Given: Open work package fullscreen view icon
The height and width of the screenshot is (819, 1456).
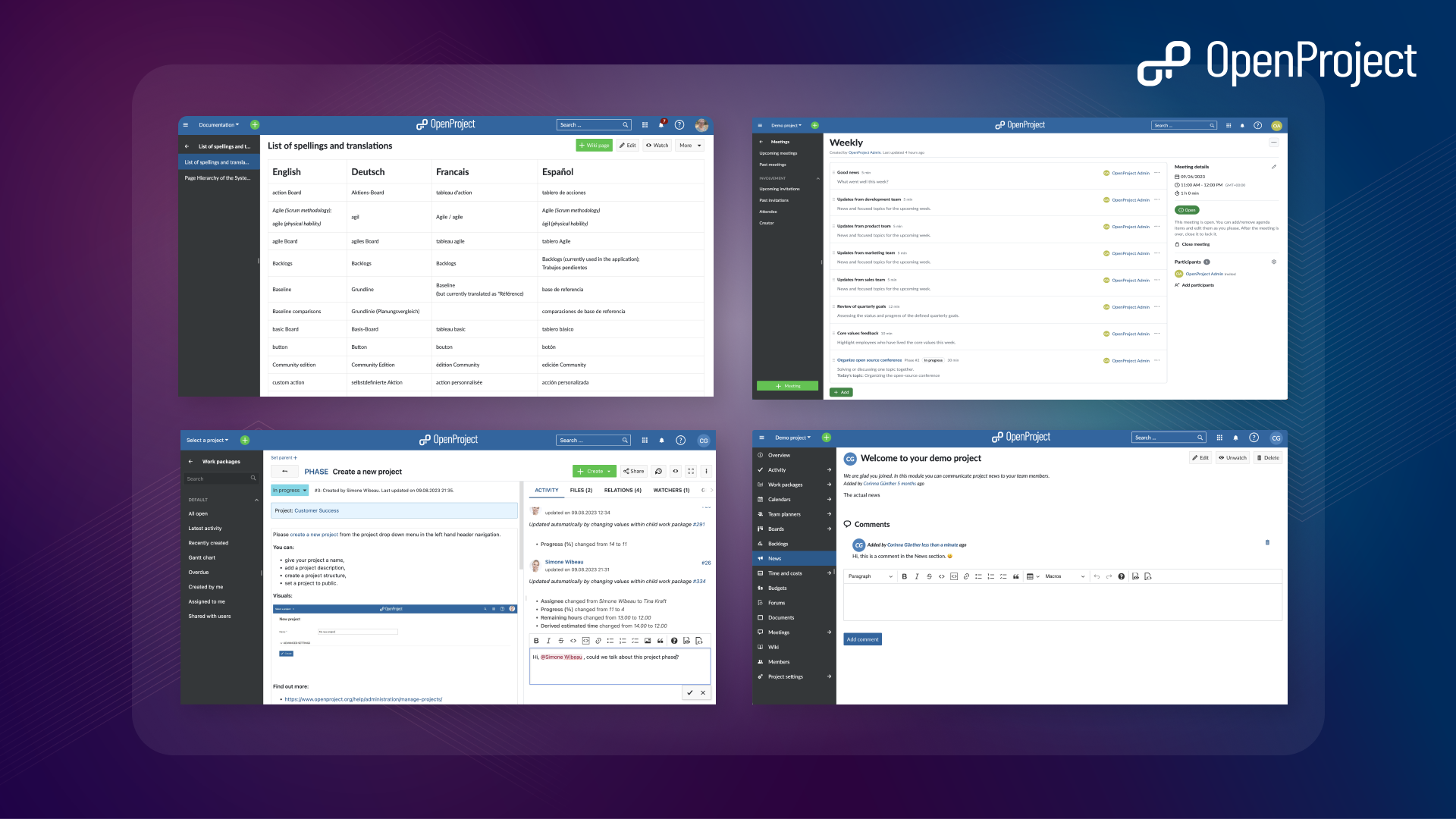Looking at the screenshot, I should pos(691,471).
